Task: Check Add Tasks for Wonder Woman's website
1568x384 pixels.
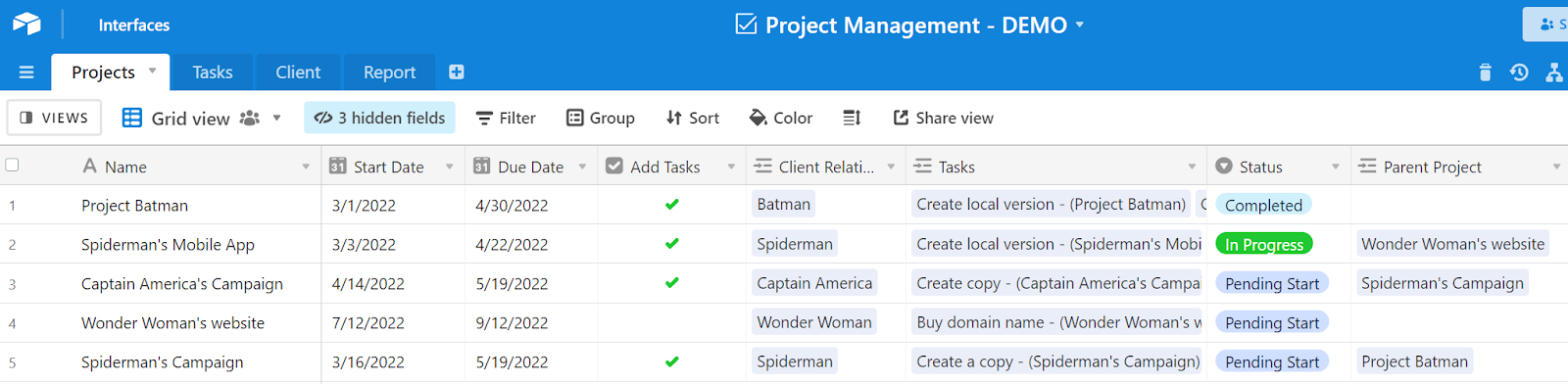Action: click(x=671, y=322)
